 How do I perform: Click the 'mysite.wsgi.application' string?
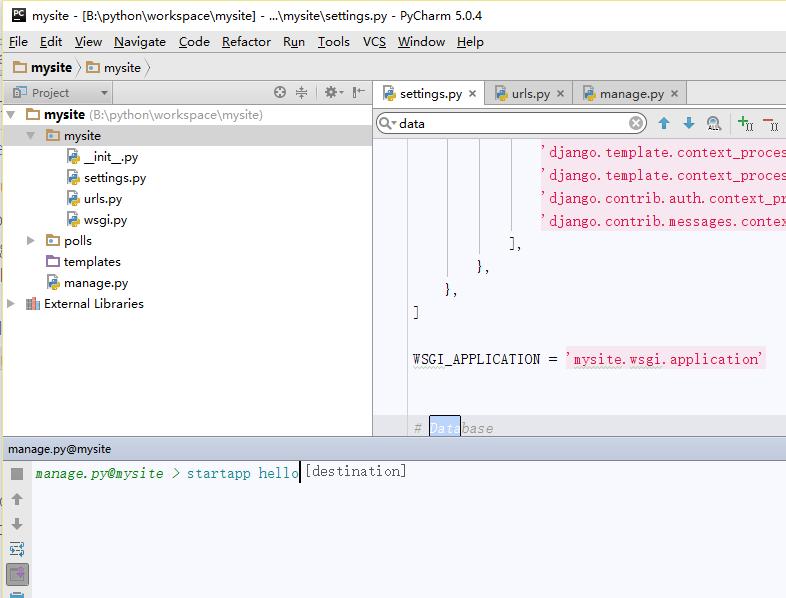(666, 358)
